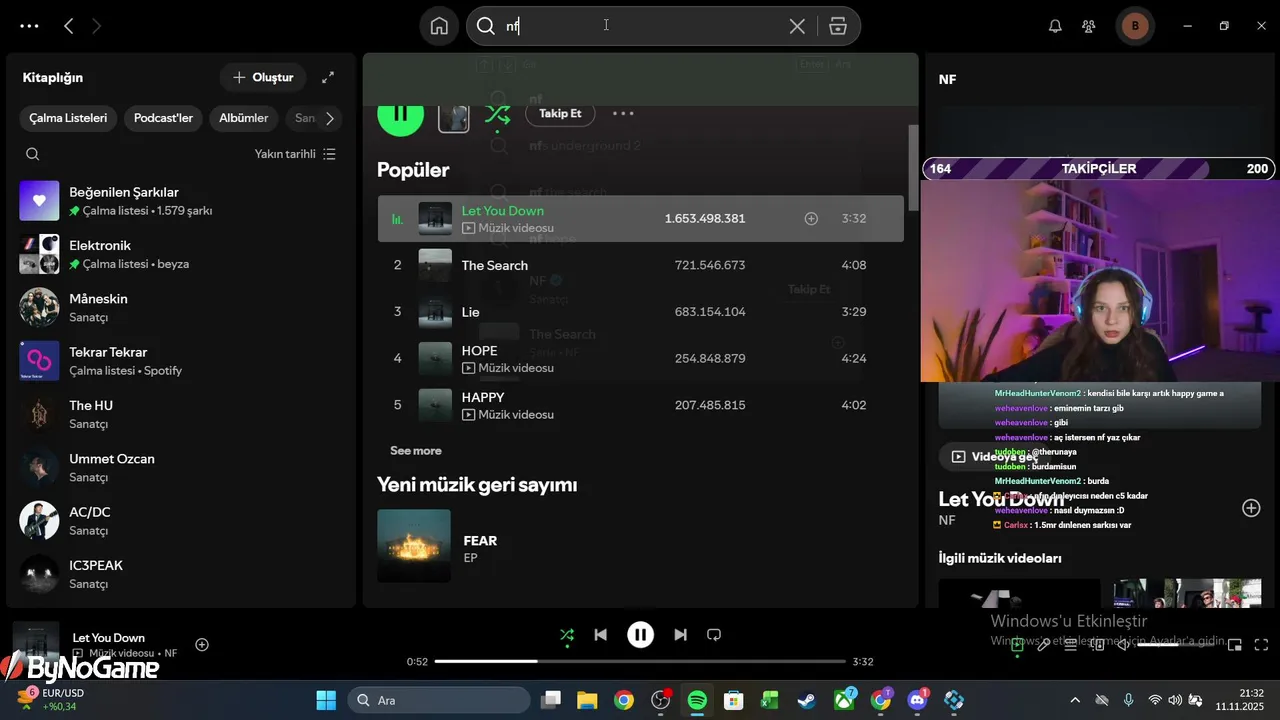Open the artist preview thumbnail next to pause
This screenshot has height=720, width=1280.
454,117
